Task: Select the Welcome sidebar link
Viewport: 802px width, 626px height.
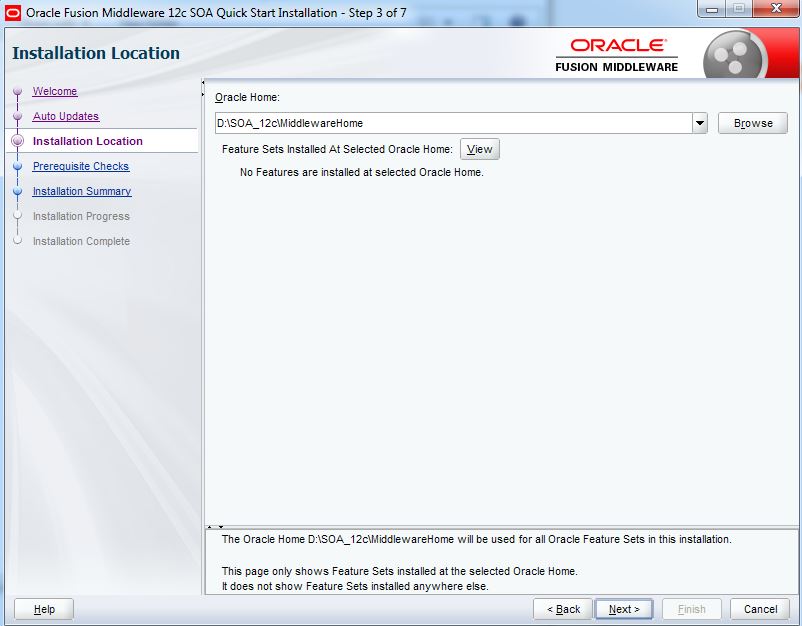Action: click(x=54, y=91)
